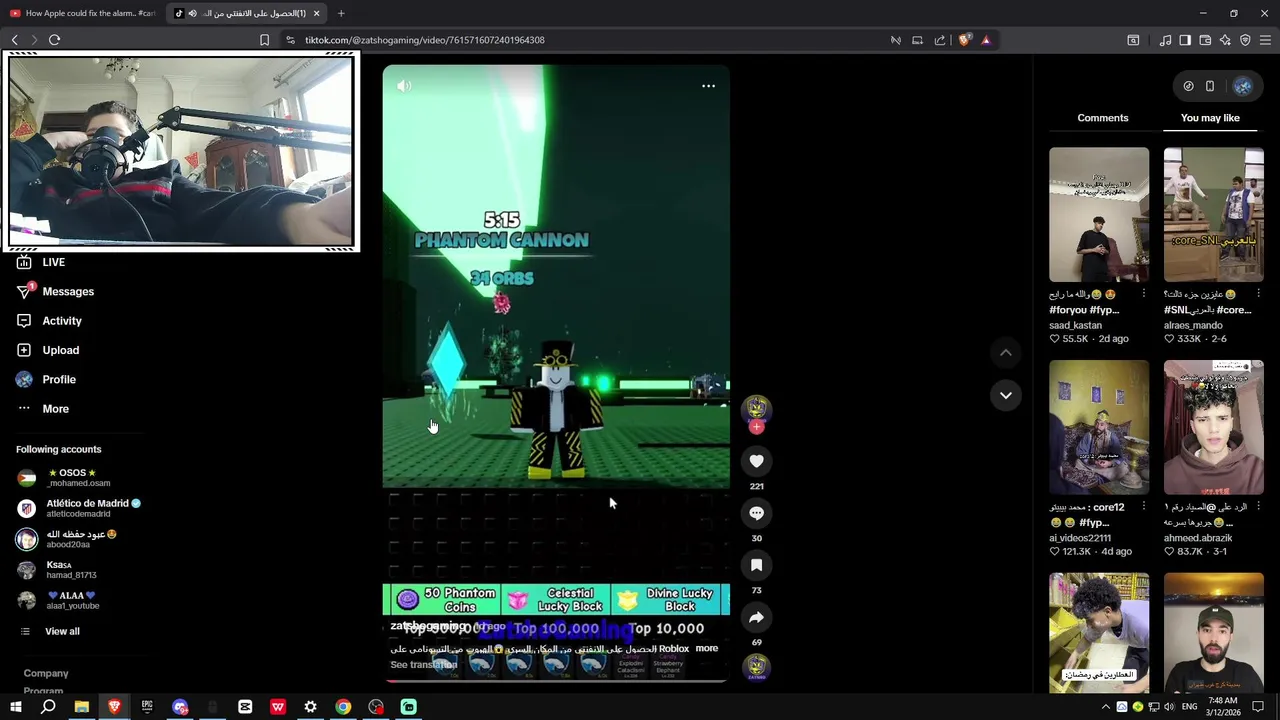Follow the creator via red plus badge
1280x720 pixels.
pos(756,427)
